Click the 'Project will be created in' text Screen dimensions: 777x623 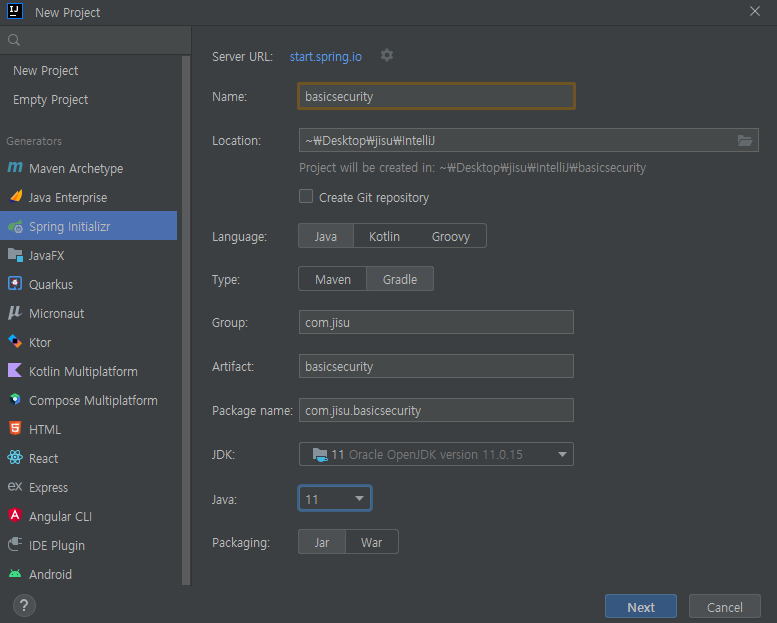tap(472, 168)
